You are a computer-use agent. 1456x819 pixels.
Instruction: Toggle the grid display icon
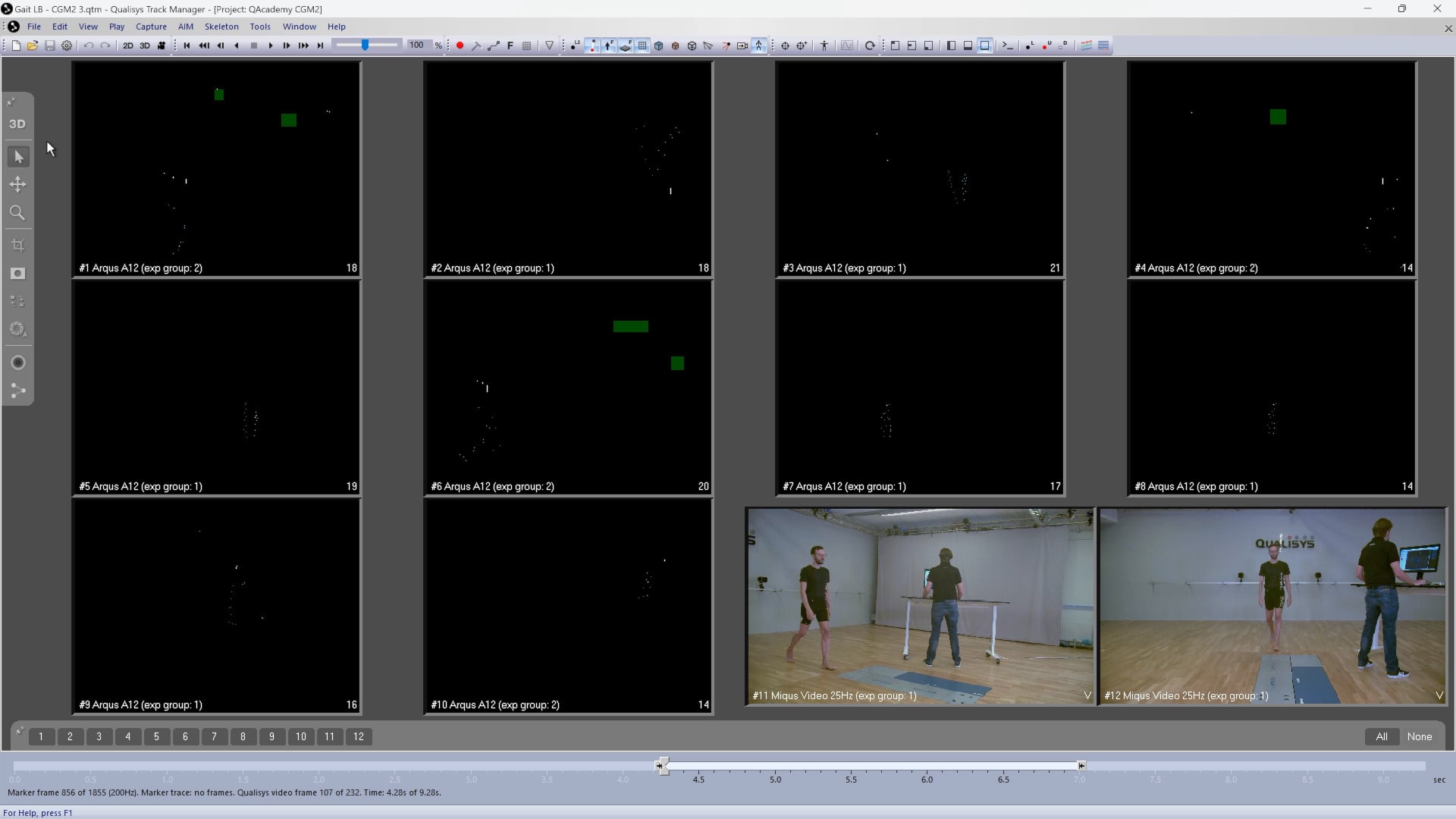(x=642, y=45)
